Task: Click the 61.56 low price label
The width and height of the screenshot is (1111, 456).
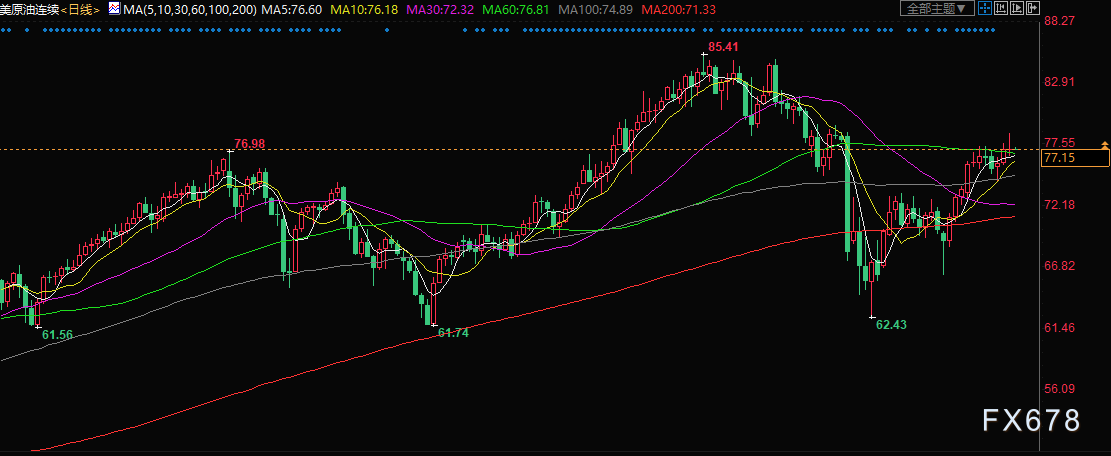Action: [57, 334]
